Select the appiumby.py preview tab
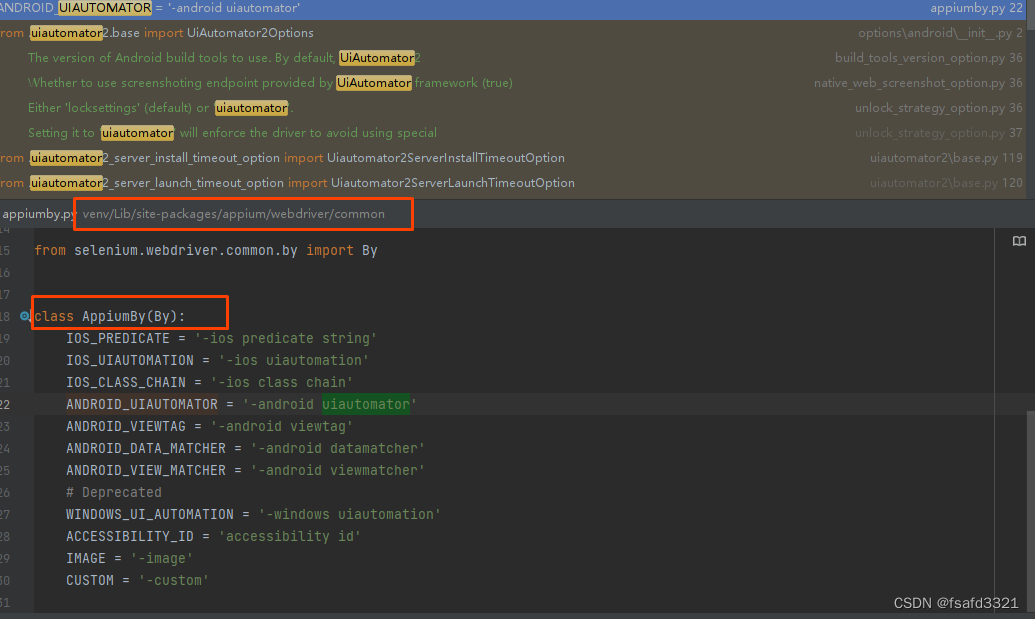The width and height of the screenshot is (1035, 619). click(x=38, y=213)
